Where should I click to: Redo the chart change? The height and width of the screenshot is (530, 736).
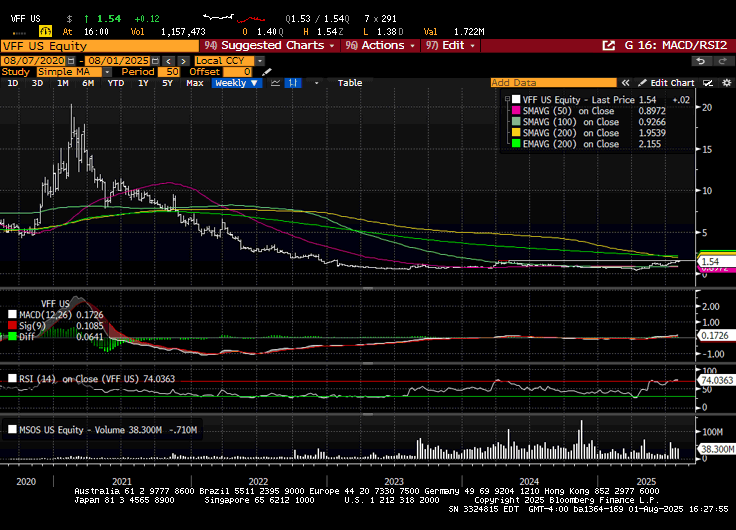[x=722, y=61]
